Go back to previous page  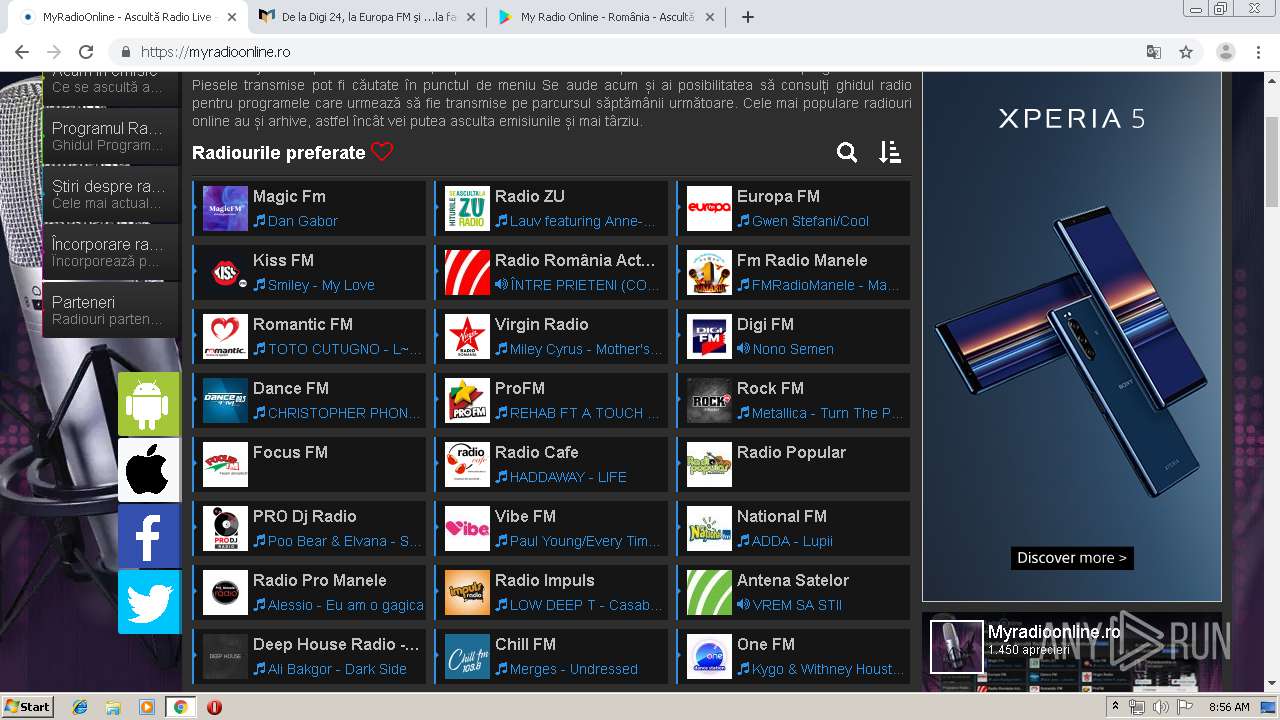(22, 52)
